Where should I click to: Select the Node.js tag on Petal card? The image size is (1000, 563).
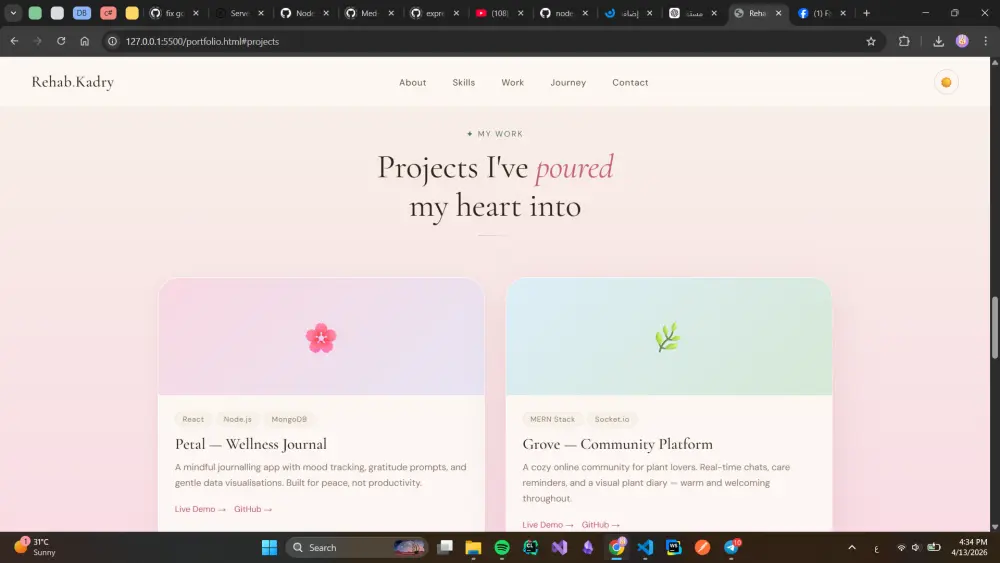[237, 419]
